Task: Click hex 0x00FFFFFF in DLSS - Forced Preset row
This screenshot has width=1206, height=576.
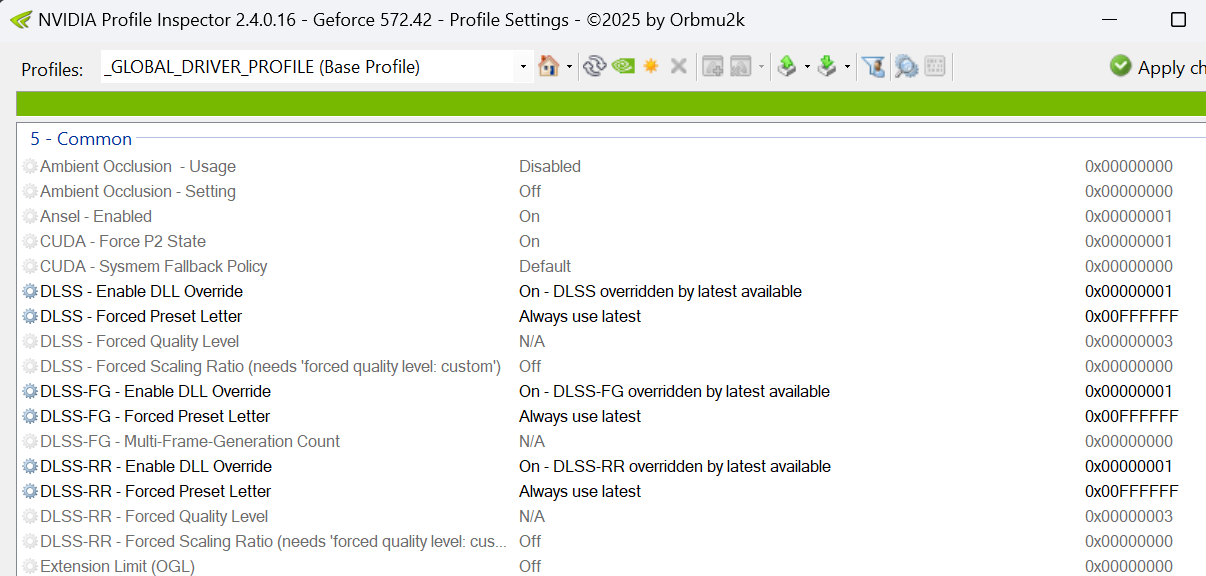Action: point(1131,317)
